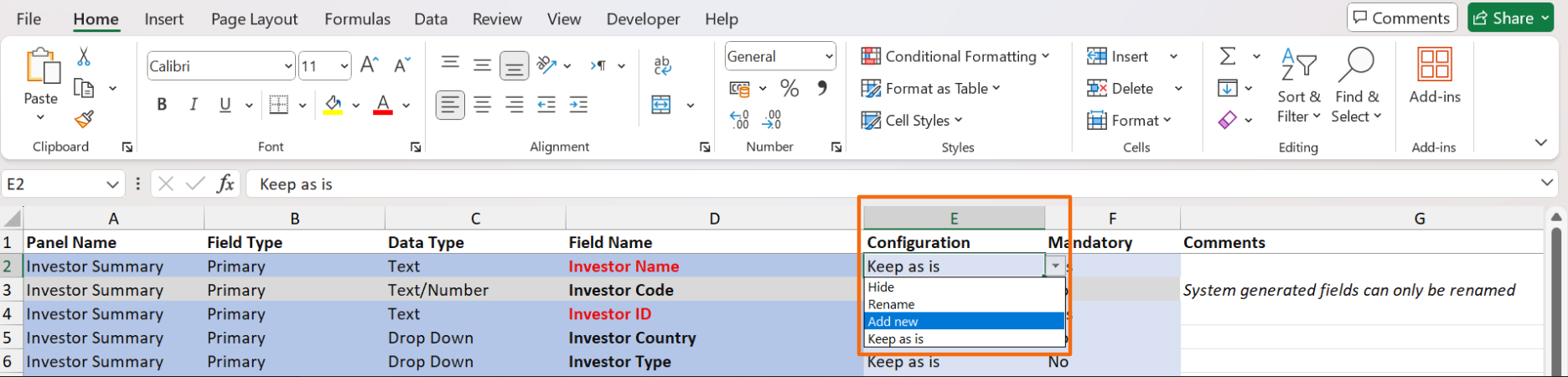The image size is (1568, 377).
Task: Open the Add-ins icon
Action: 1434,75
